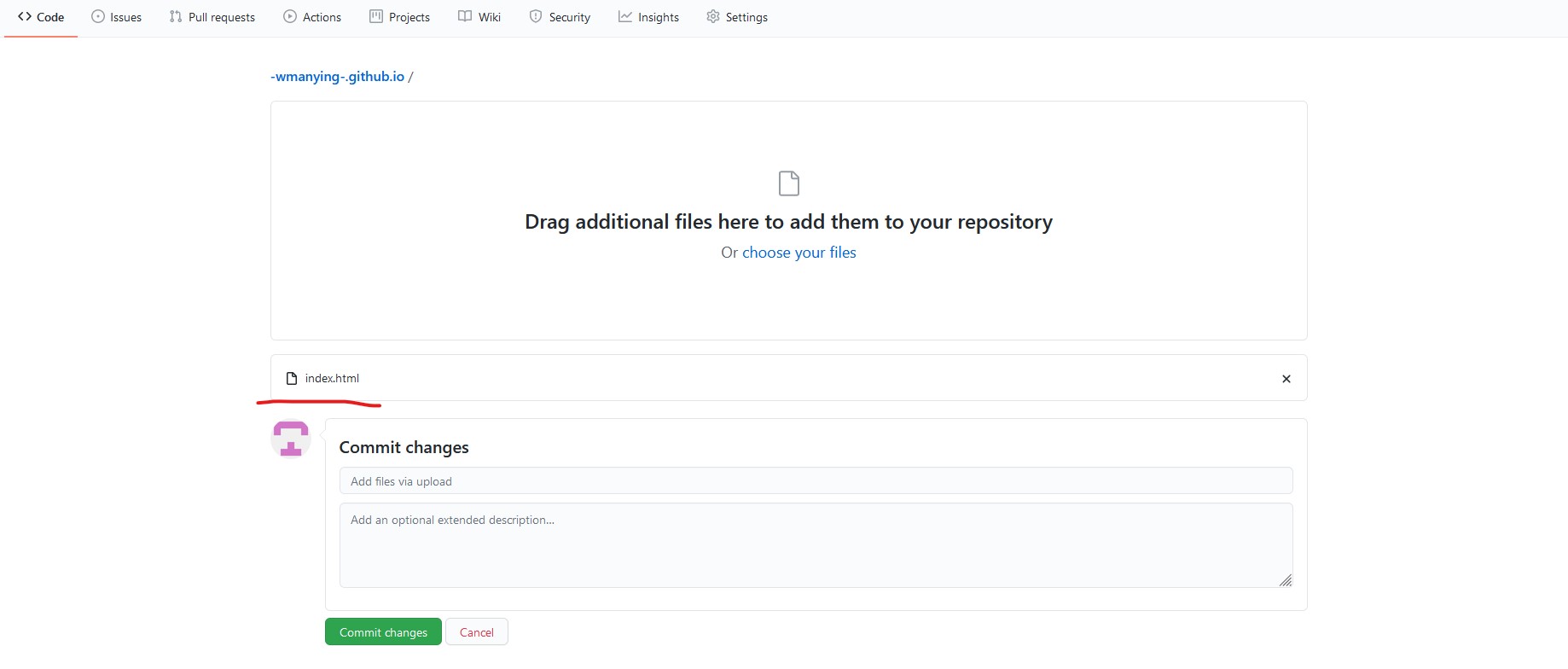Image resolution: width=1568 pixels, height=669 pixels.
Task: Click the green Commit changes button
Action: pos(383,632)
